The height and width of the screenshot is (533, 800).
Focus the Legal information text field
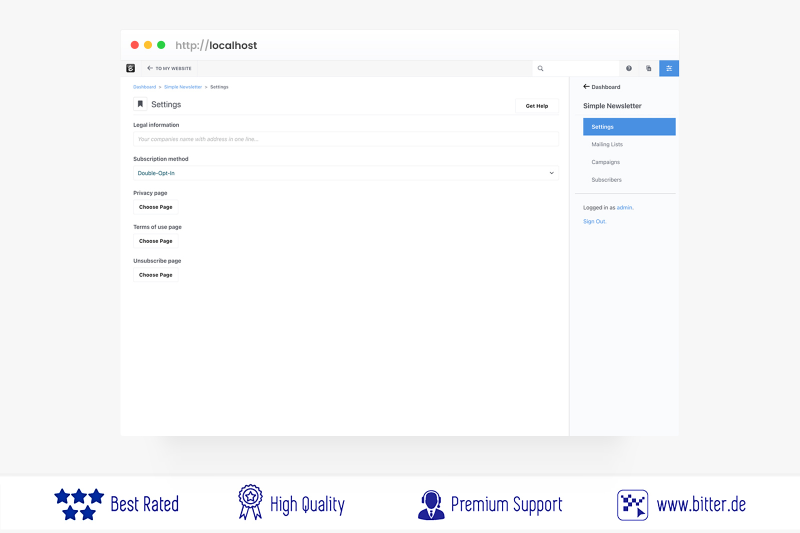coord(345,139)
